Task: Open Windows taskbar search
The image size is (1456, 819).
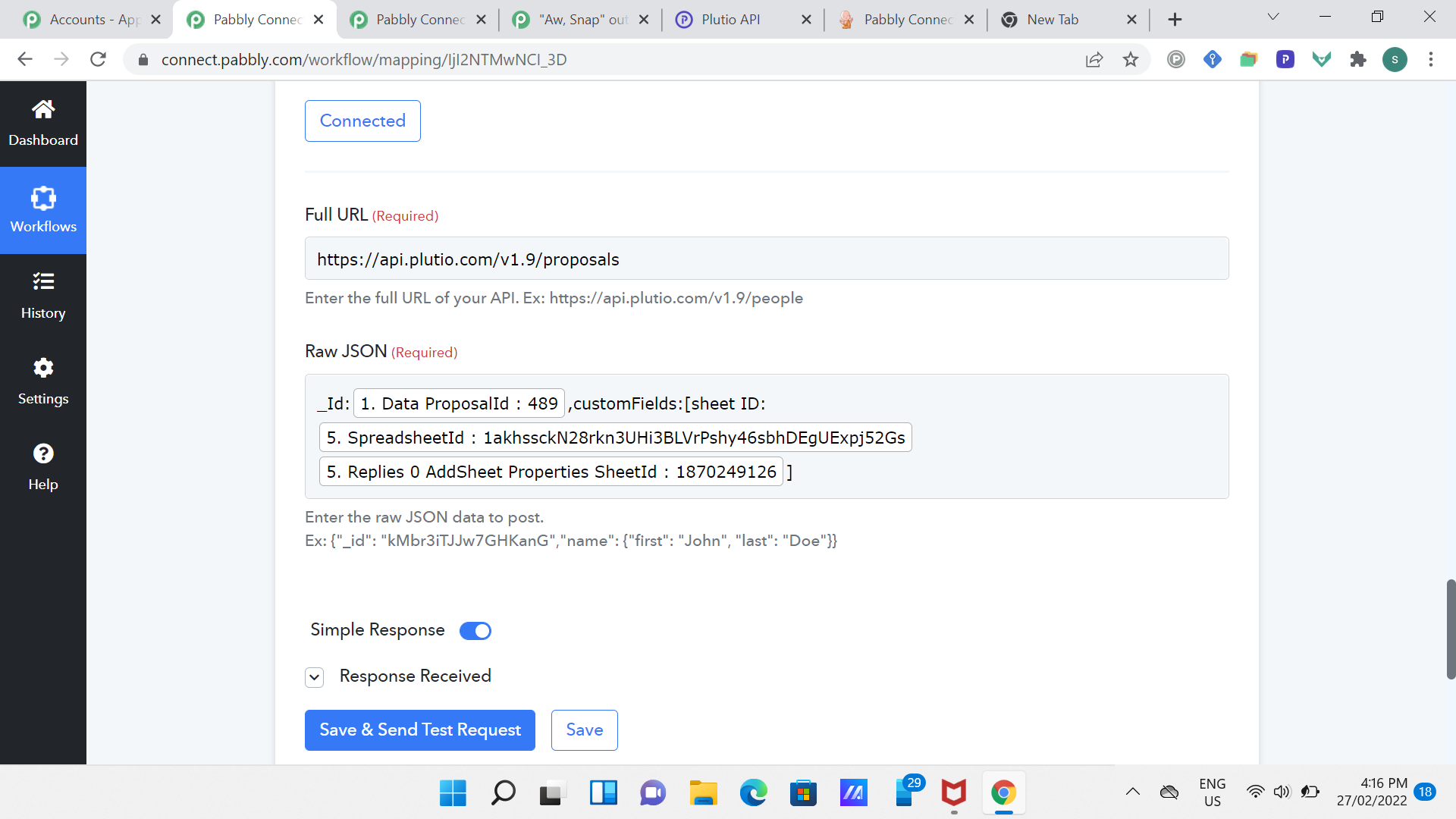Action: click(x=503, y=793)
